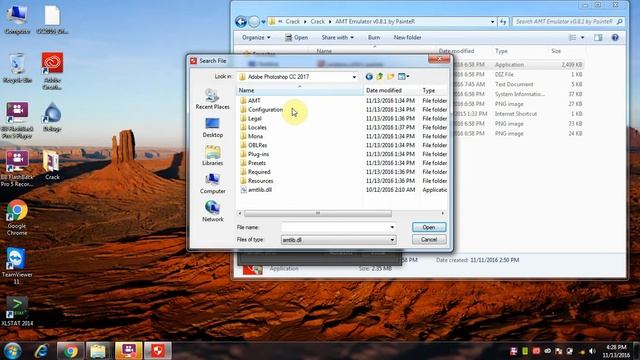Launch the Google Chrome desktop shortcut
This screenshot has width=640, height=360.
click(x=17, y=218)
